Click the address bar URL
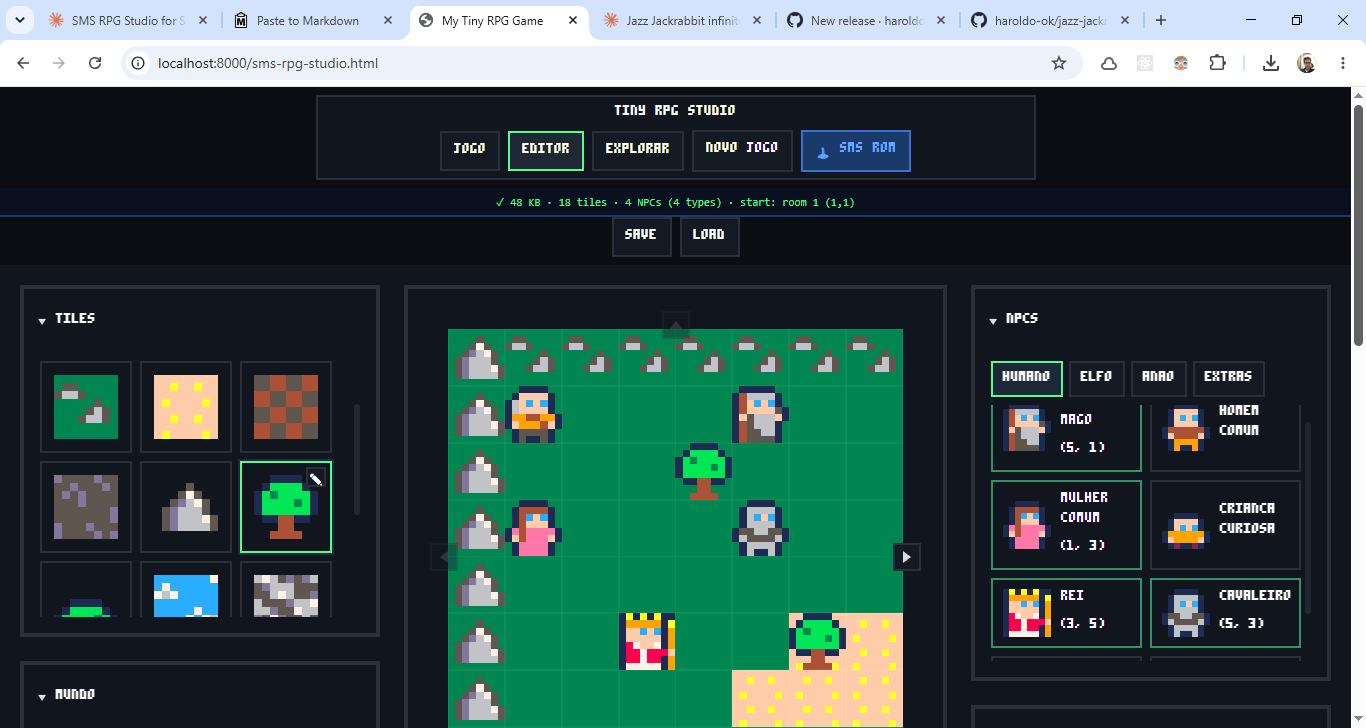The height and width of the screenshot is (728, 1366). pos(268,63)
